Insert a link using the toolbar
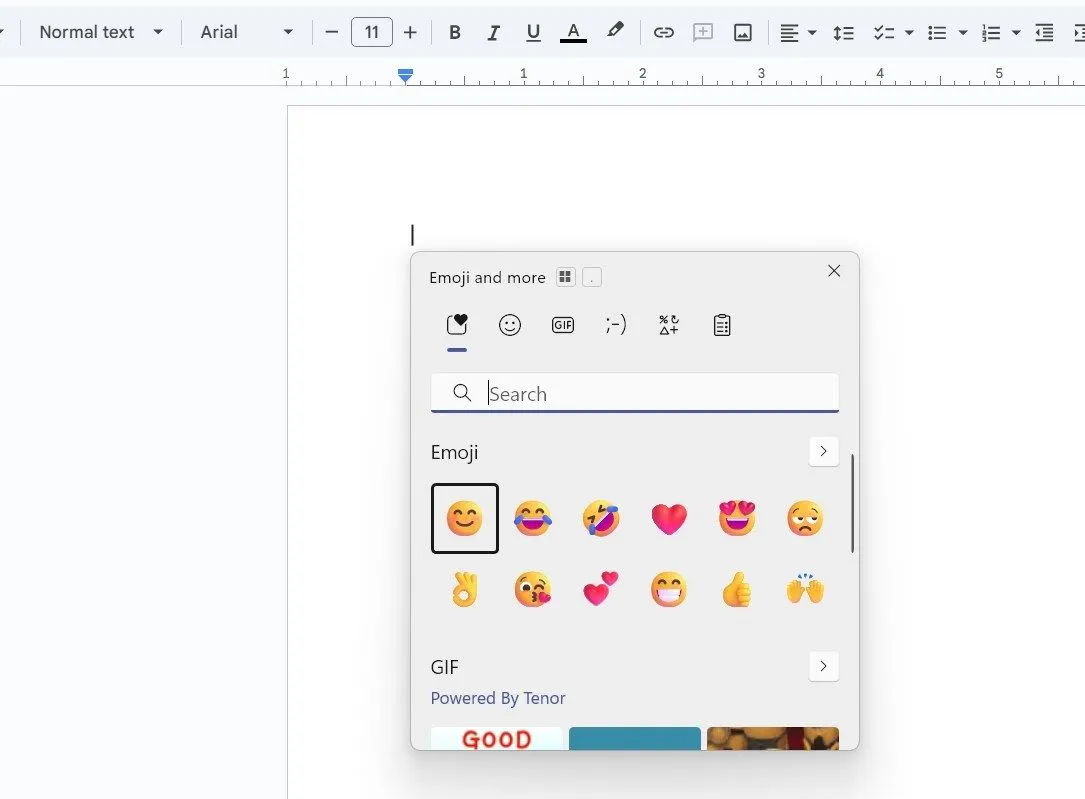 pyautogui.click(x=663, y=32)
